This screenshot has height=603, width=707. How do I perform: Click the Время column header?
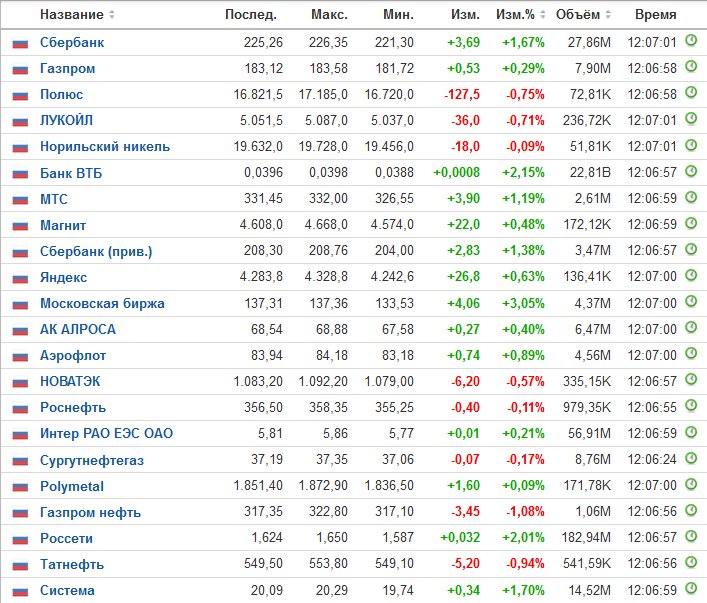click(x=656, y=14)
